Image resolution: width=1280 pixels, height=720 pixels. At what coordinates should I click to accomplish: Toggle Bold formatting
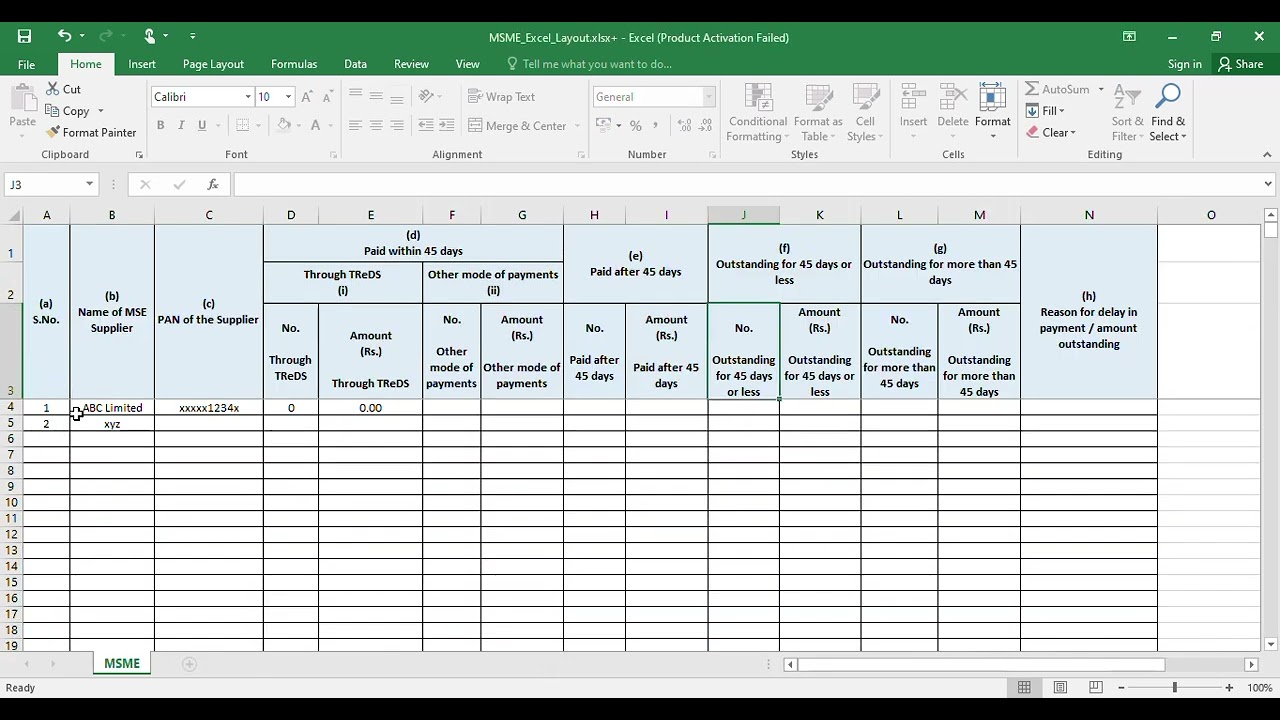(160, 125)
